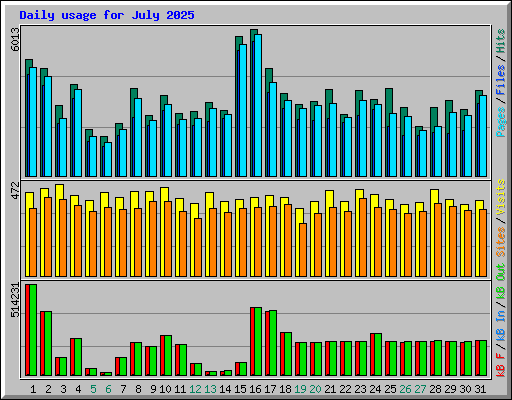Viewport: 512px width, 400px height.
Task: Click the 514231 kB axis value
Action: (16, 300)
